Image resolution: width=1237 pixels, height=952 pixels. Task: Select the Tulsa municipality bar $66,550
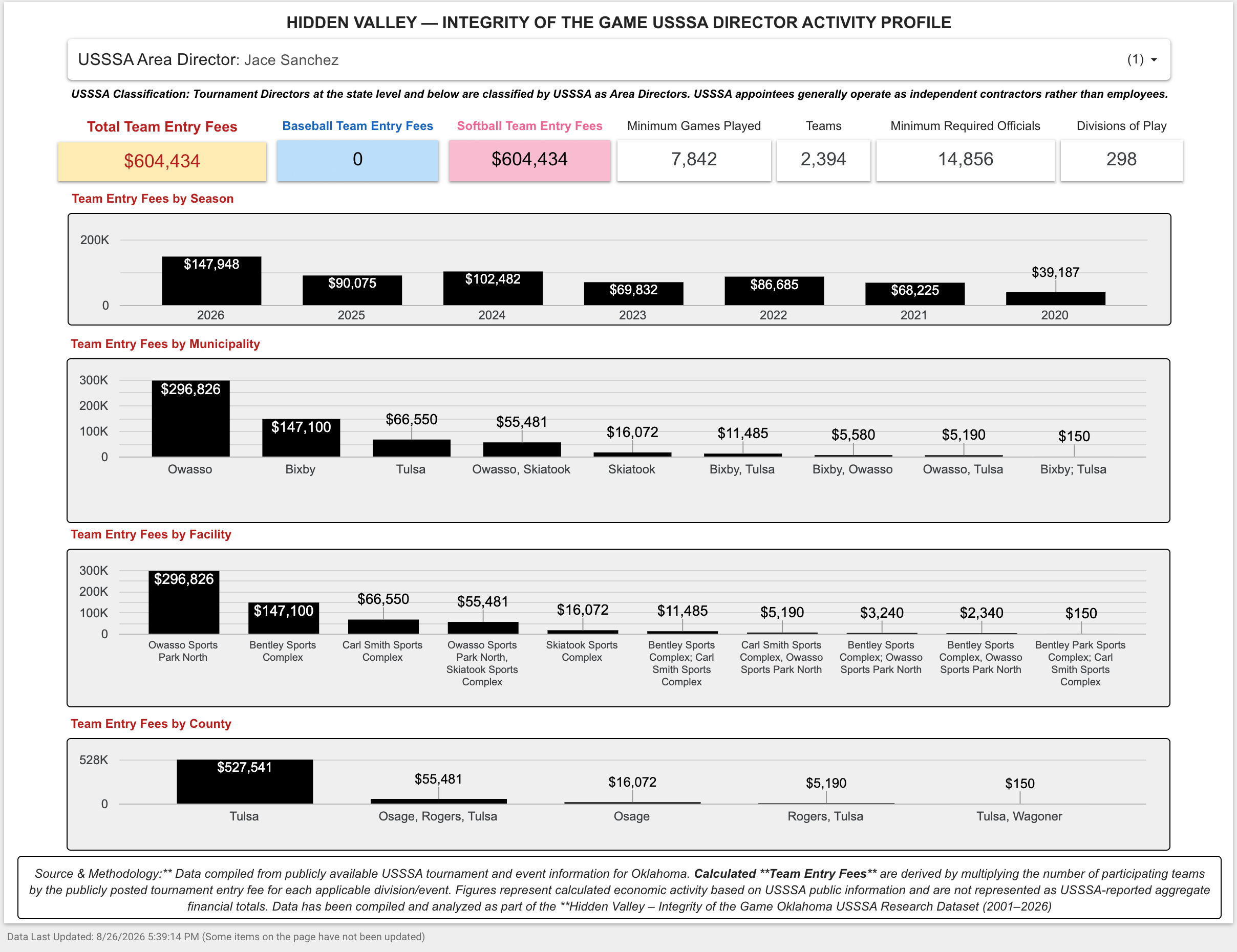411,448
